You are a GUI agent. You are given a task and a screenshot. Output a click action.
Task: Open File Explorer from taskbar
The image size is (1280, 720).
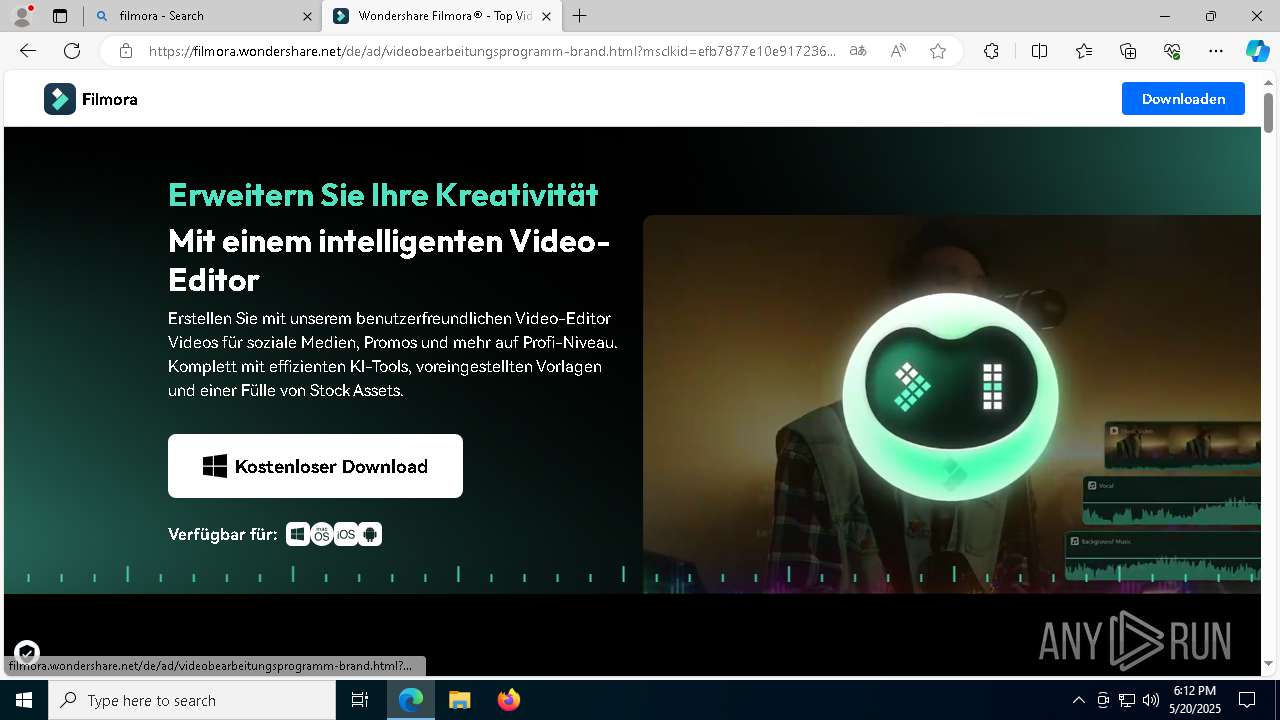point(459,700)
